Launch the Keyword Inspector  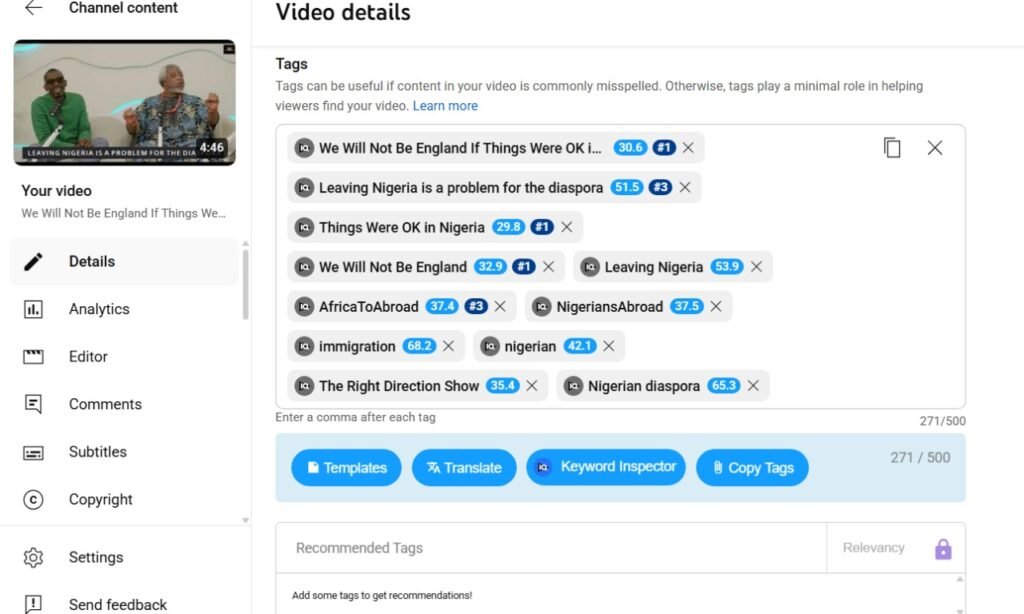[606, 467]
